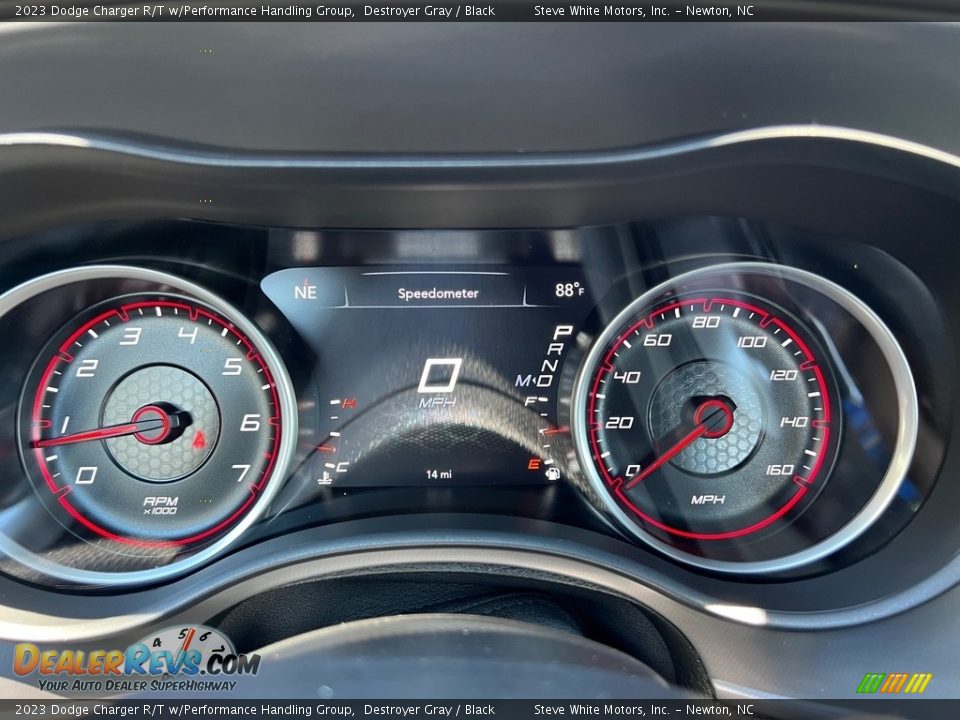Click the speedometer 160 numeral
This screenshot has height=720, width=960.
click(779, 470)
